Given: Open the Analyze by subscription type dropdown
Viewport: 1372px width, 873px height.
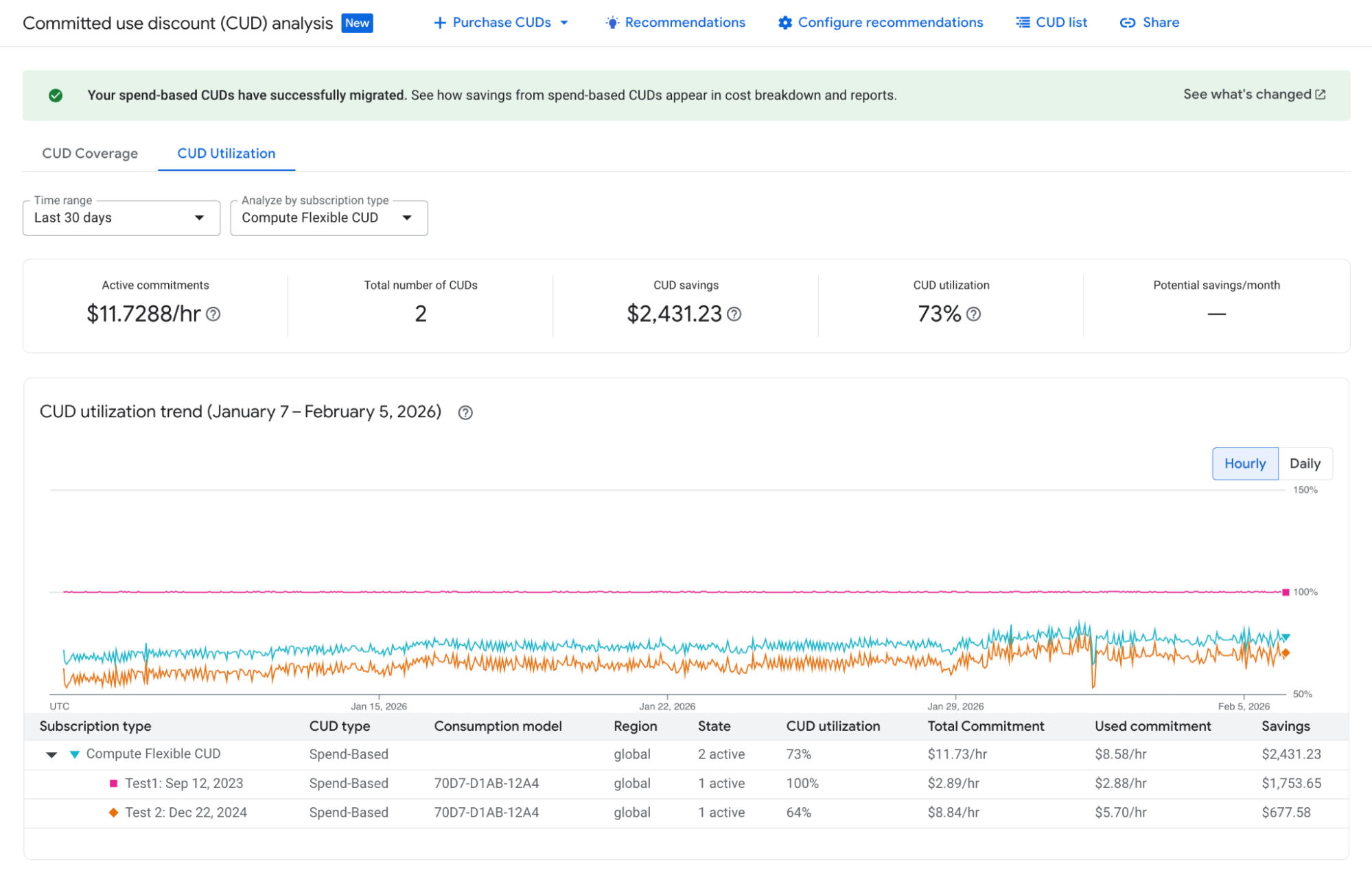Looking at the screenshot, I should click(x=328, y=218).
